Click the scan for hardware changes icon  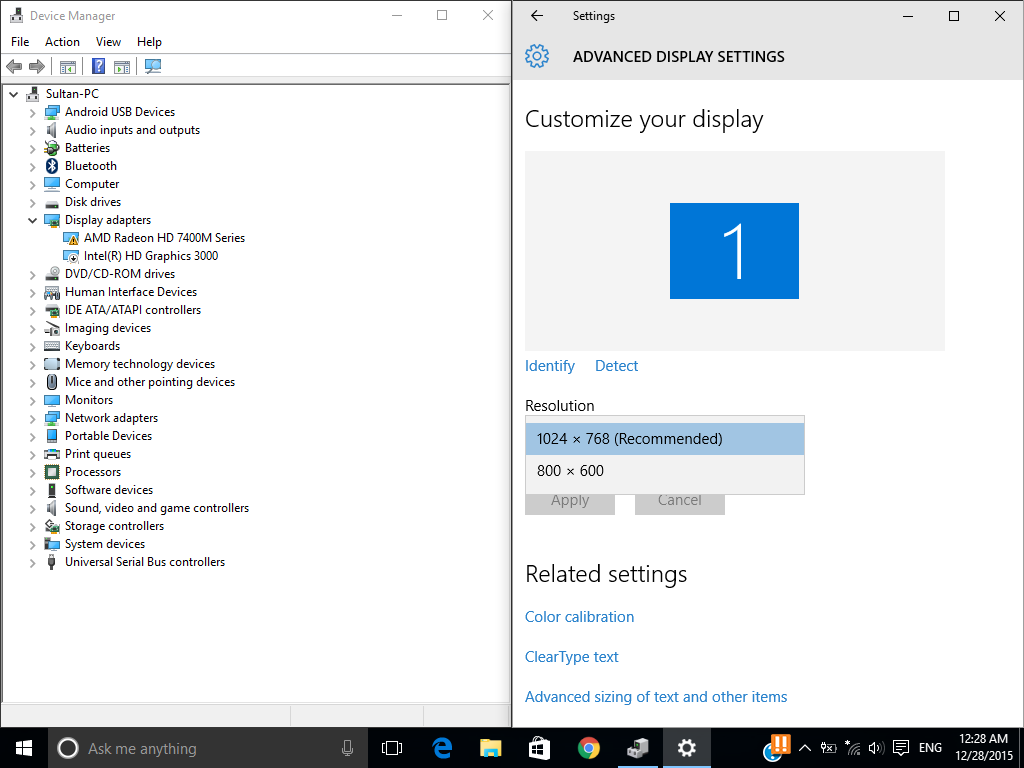(153, 66)
